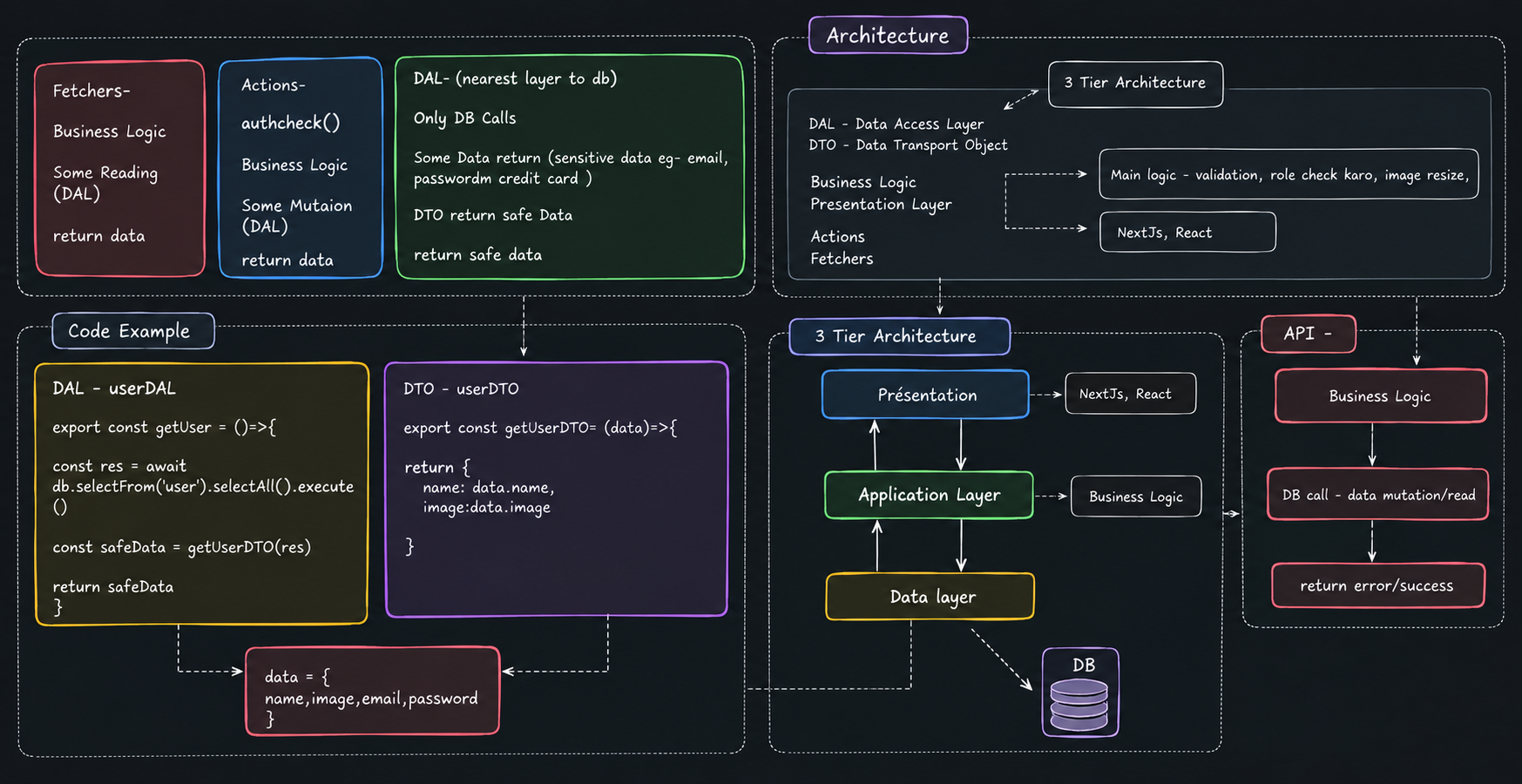Select the blue Actions- box
Image resolution: width=1522 pixels, height=784 pixels.
click(300, 168)
